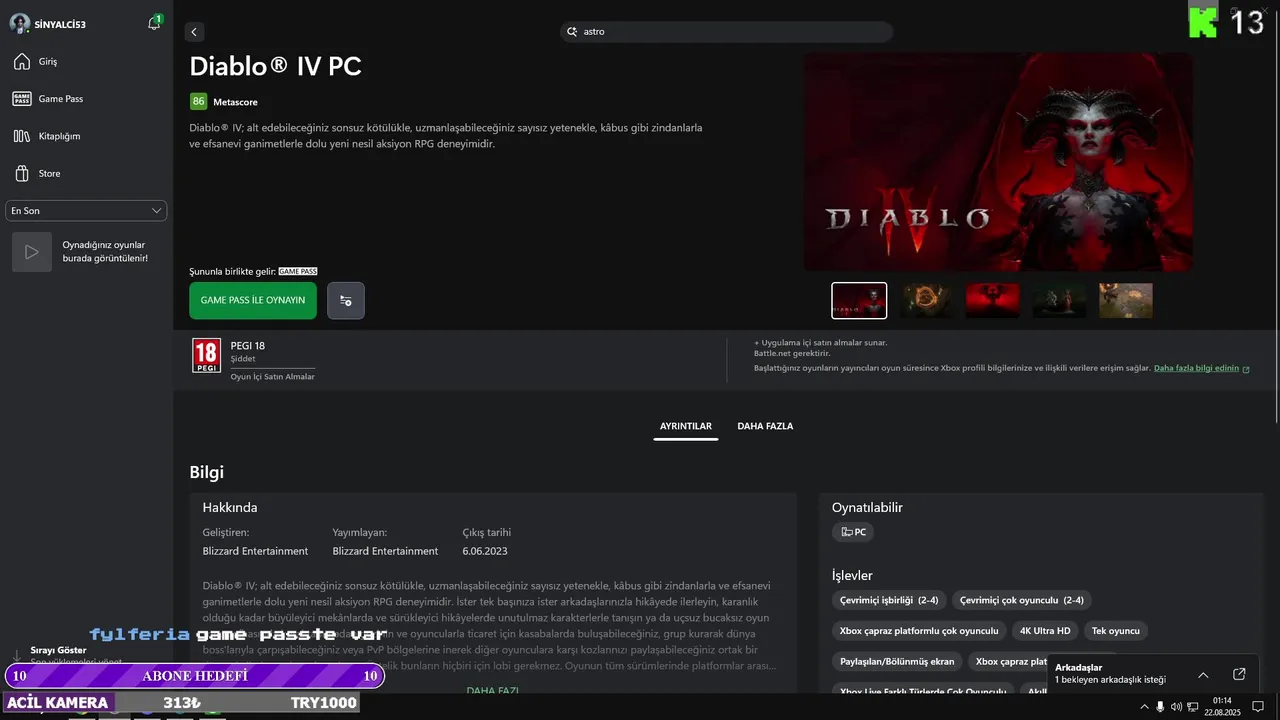Screen dimensions: 1280x720
Task: Go back using the arrow button
Action: pyautogui.click(x=194, y=32)
